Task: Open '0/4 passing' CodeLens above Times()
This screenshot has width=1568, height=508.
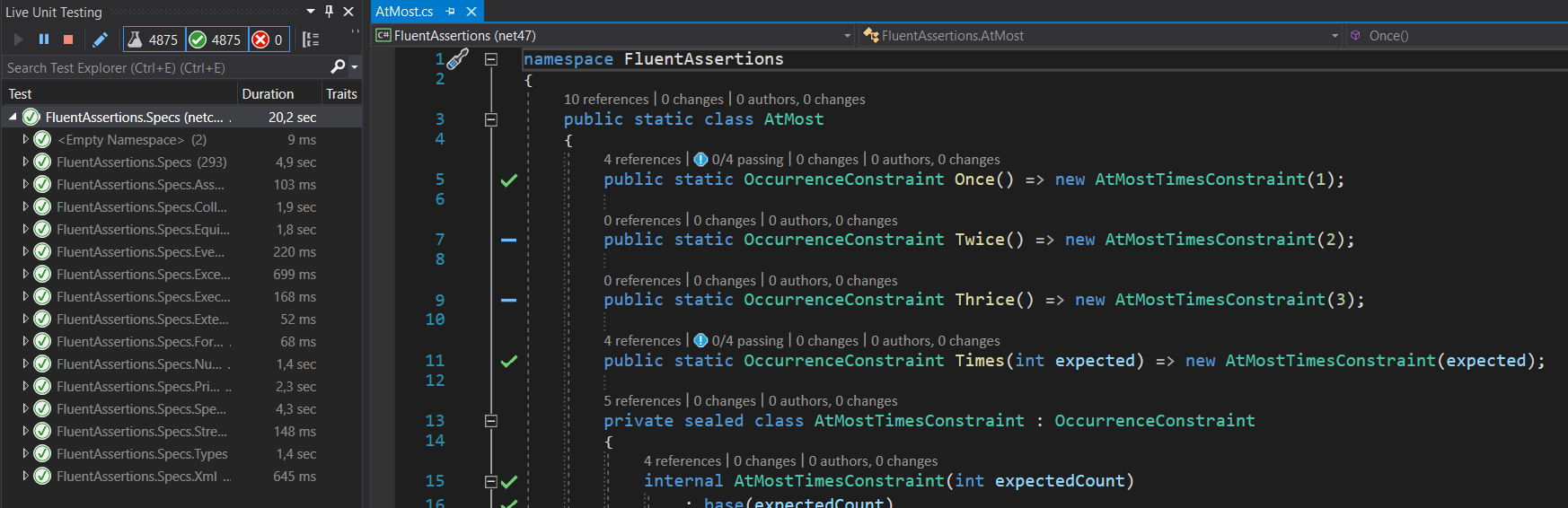Action: pos(738,341)
